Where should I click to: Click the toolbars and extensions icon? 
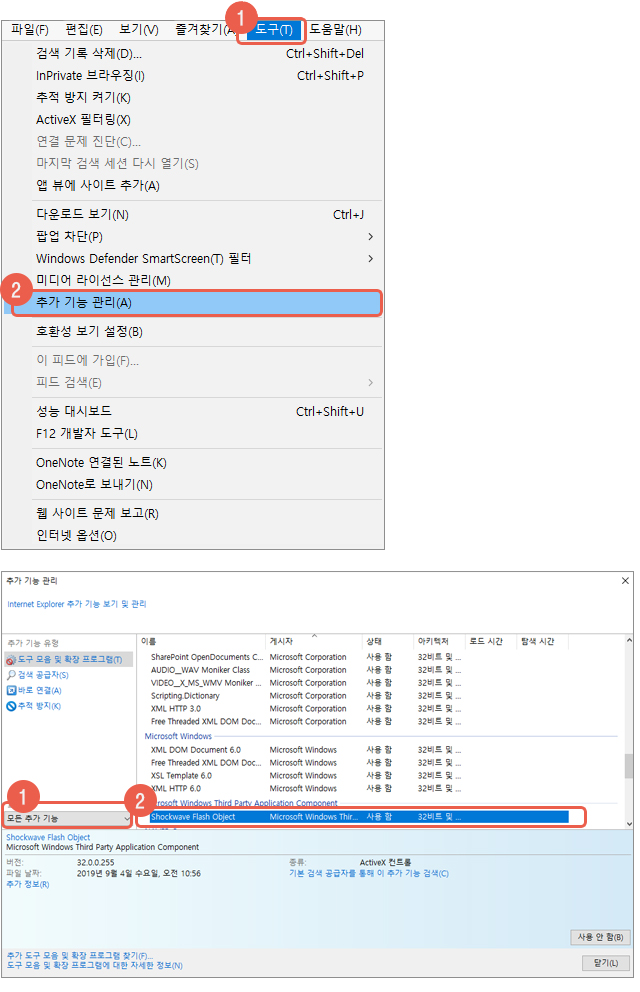click(x=11, y=660)
